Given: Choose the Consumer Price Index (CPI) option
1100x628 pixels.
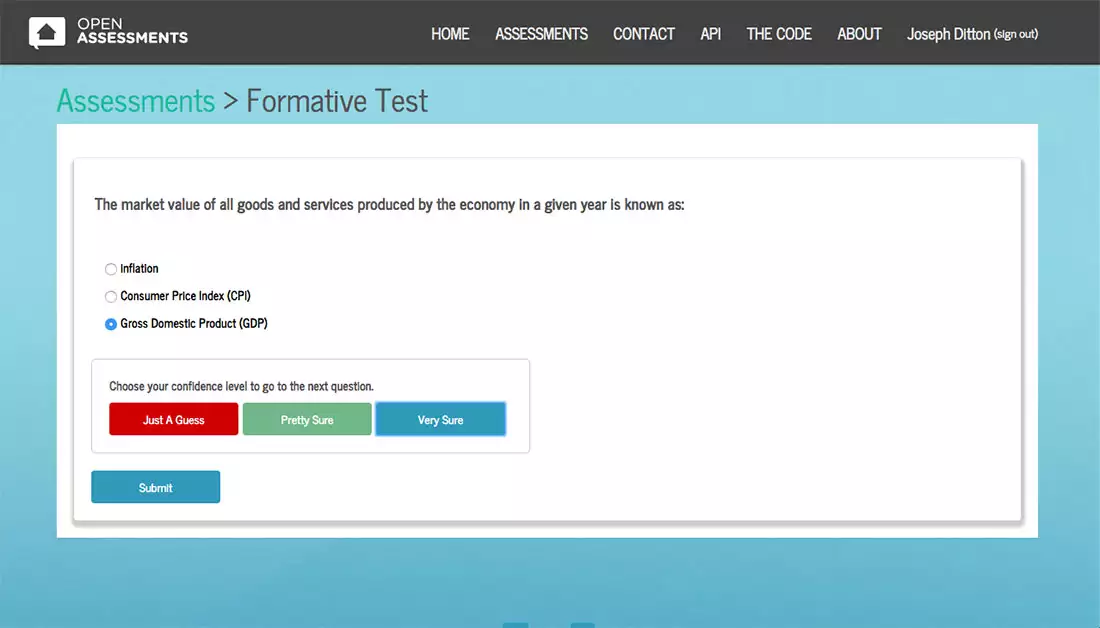Looking at the screenshot, I should click(111, 297).
